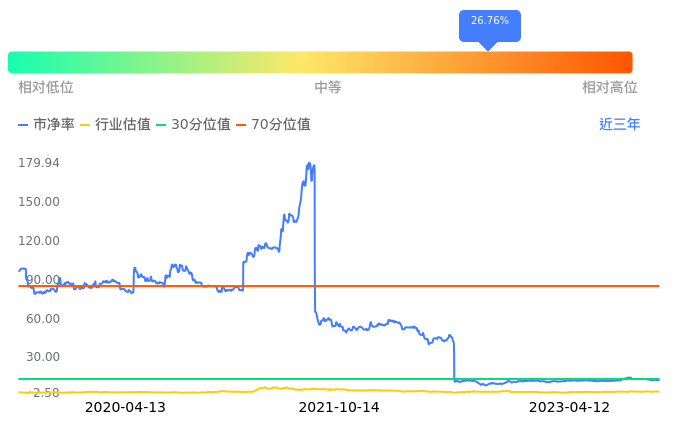Click the valuation gradient bar at its middle

pyautogui.click(x=320, y=62)
